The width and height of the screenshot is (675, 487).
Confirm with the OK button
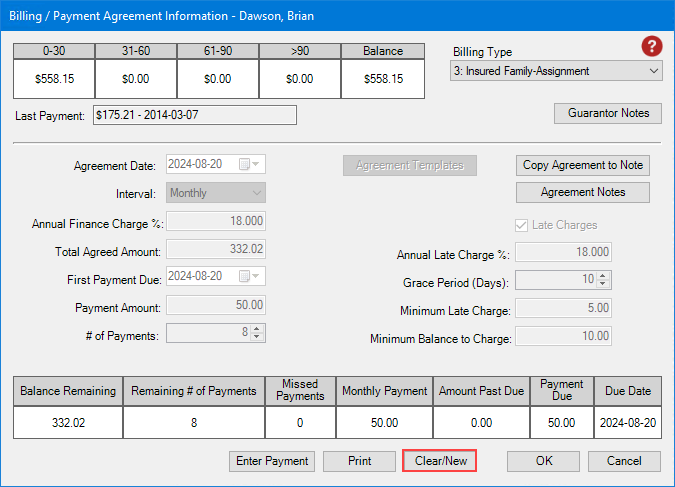point(543,461)
